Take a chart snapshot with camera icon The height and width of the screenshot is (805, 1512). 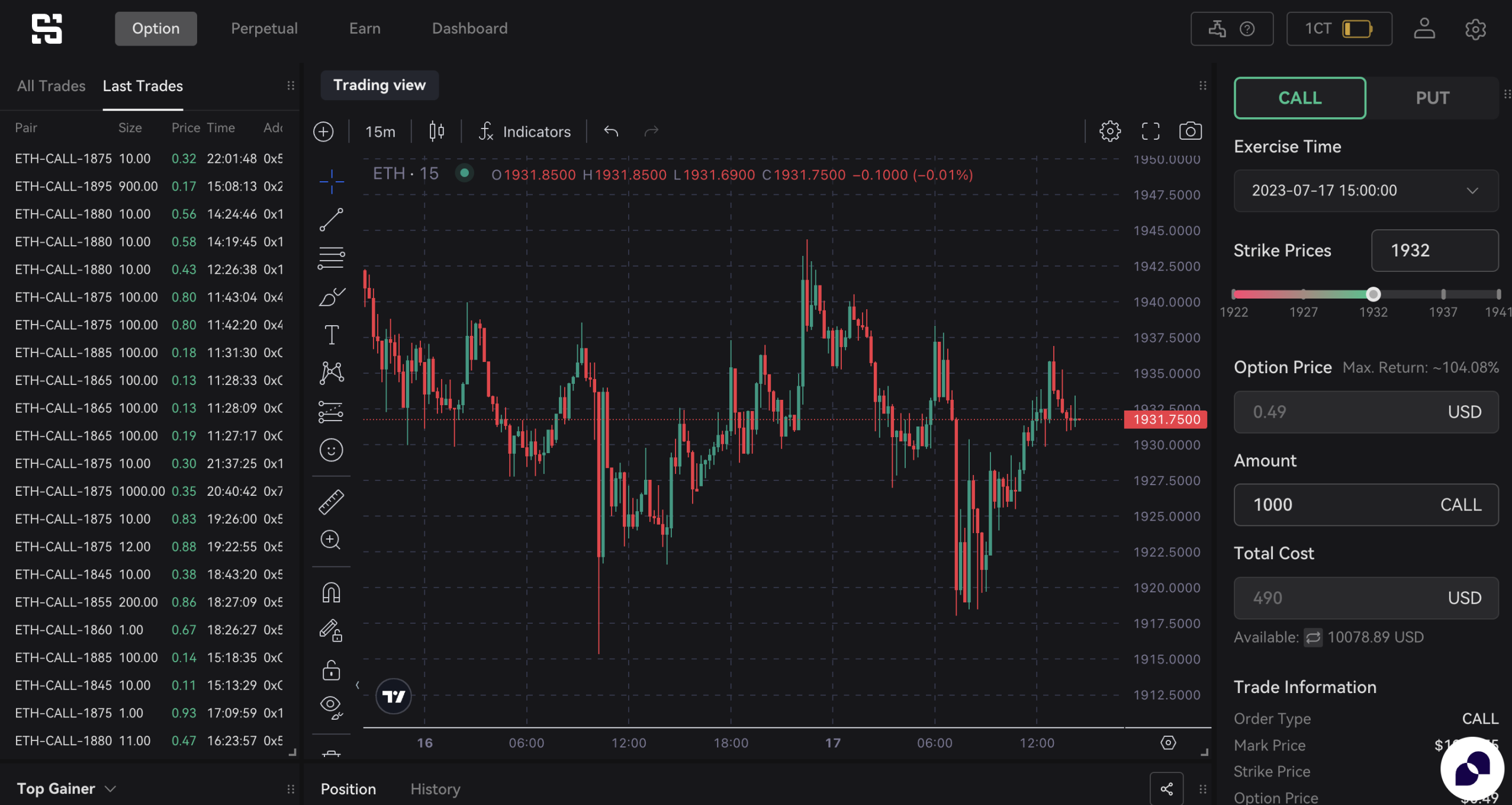click(x=1190, y=131)
